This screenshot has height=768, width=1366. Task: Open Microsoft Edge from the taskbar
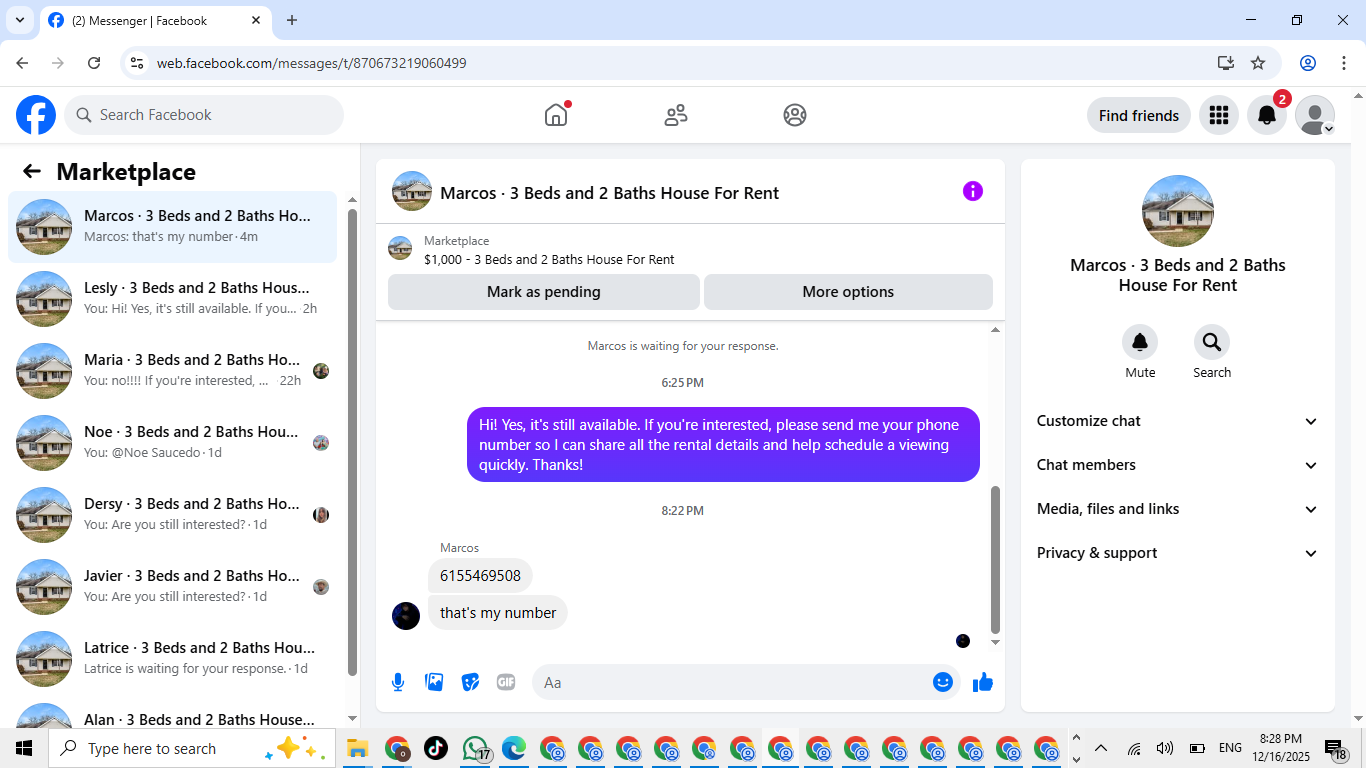tap(514, 748)
